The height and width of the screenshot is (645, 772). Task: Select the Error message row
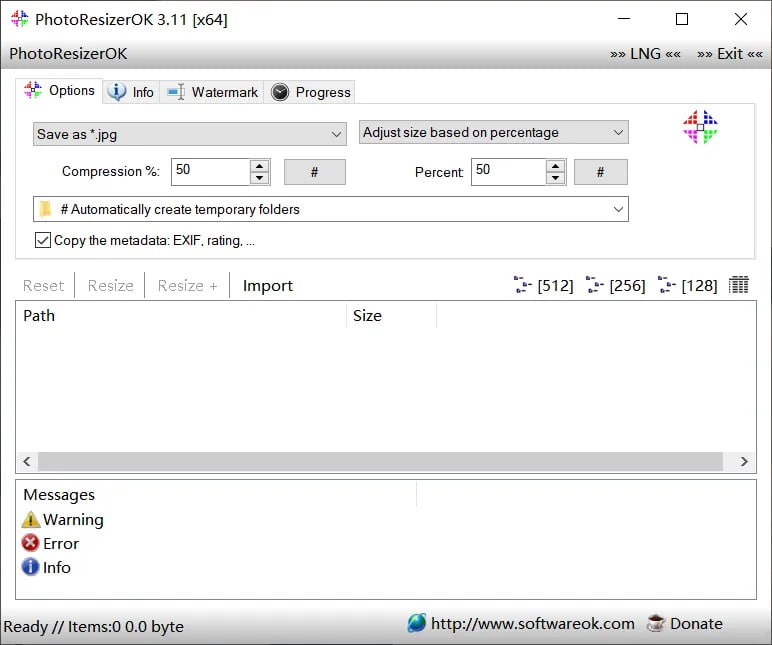click(50, 544)
